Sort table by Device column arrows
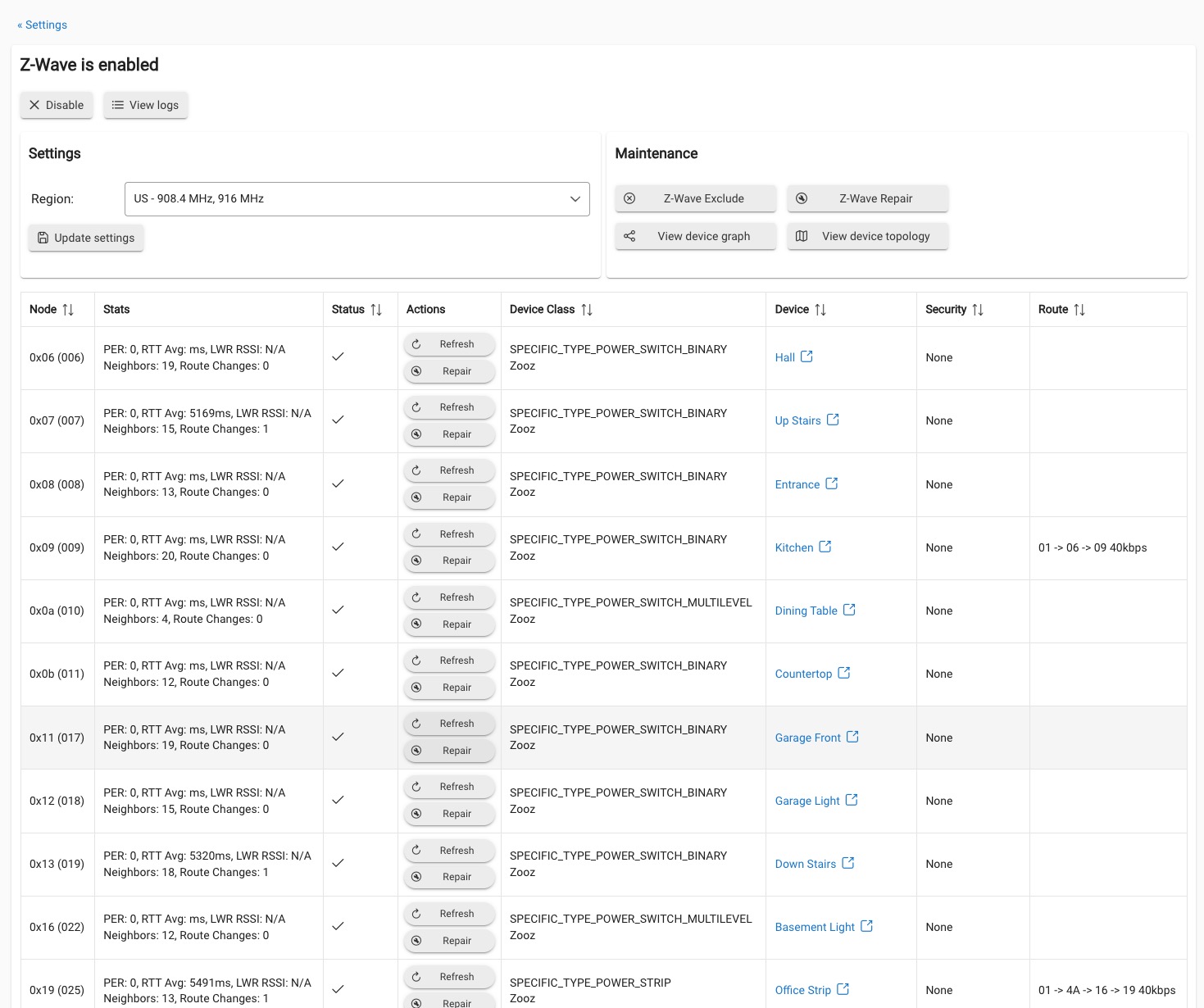This screenshot has width=1204, height=1008. click(x=820, y=310)
